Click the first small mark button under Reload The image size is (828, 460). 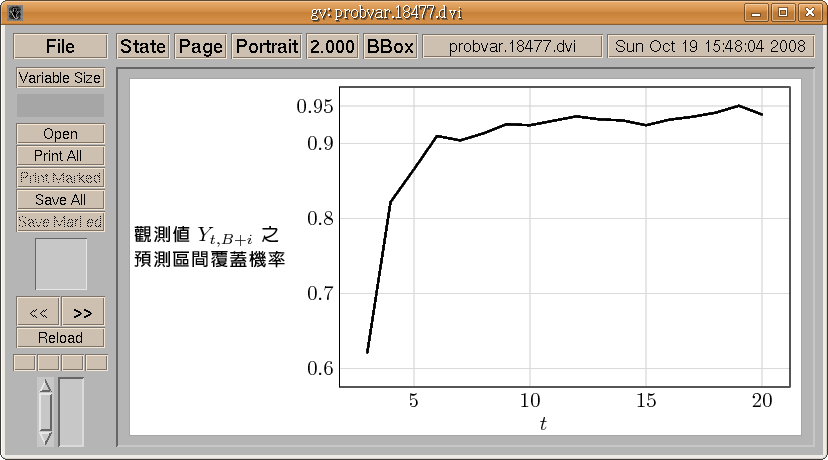[24, 362]
